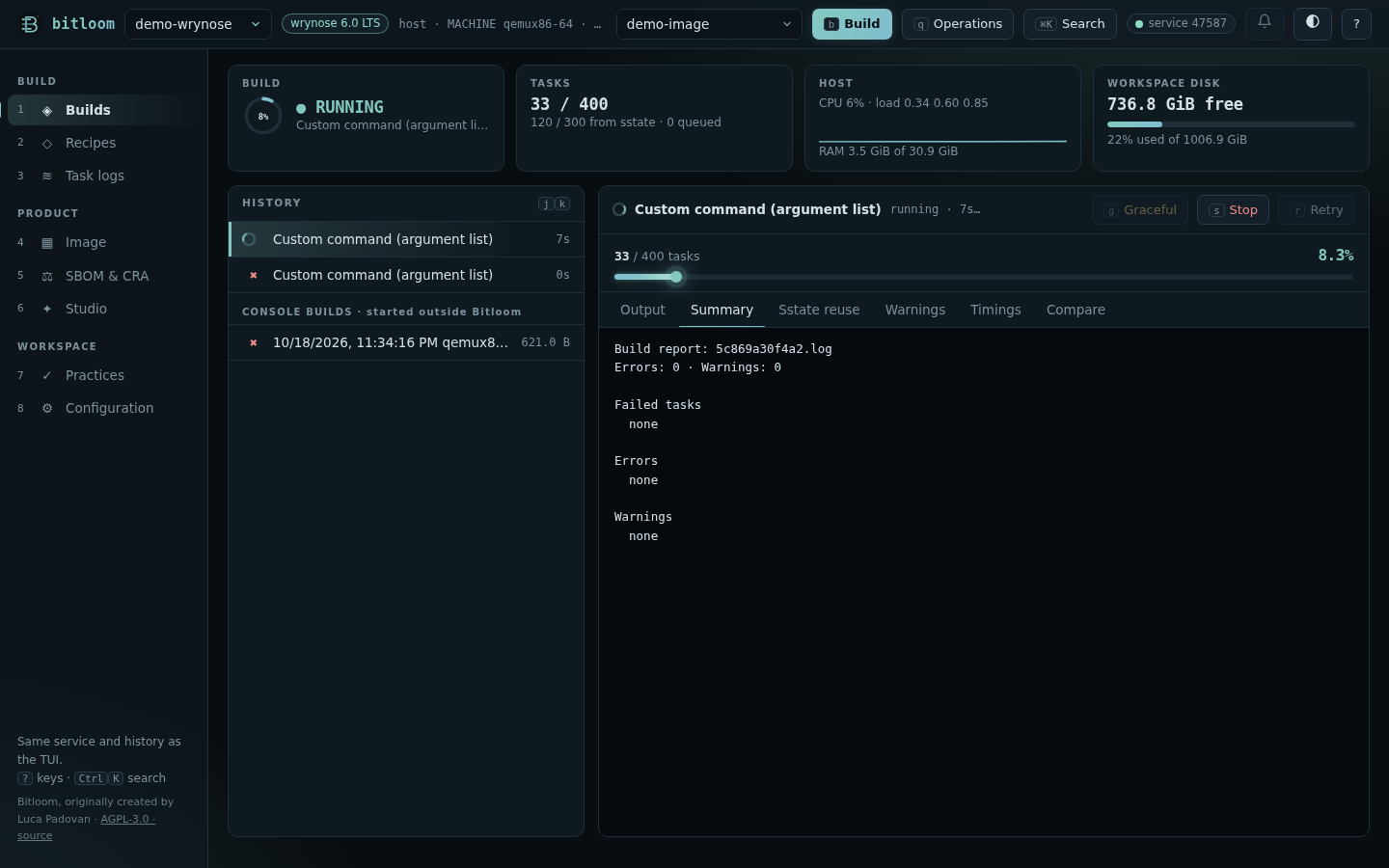Screen dimensions: 1389x868
Task: Click the failed icon of console build row
Action: [x=254, y=342]
